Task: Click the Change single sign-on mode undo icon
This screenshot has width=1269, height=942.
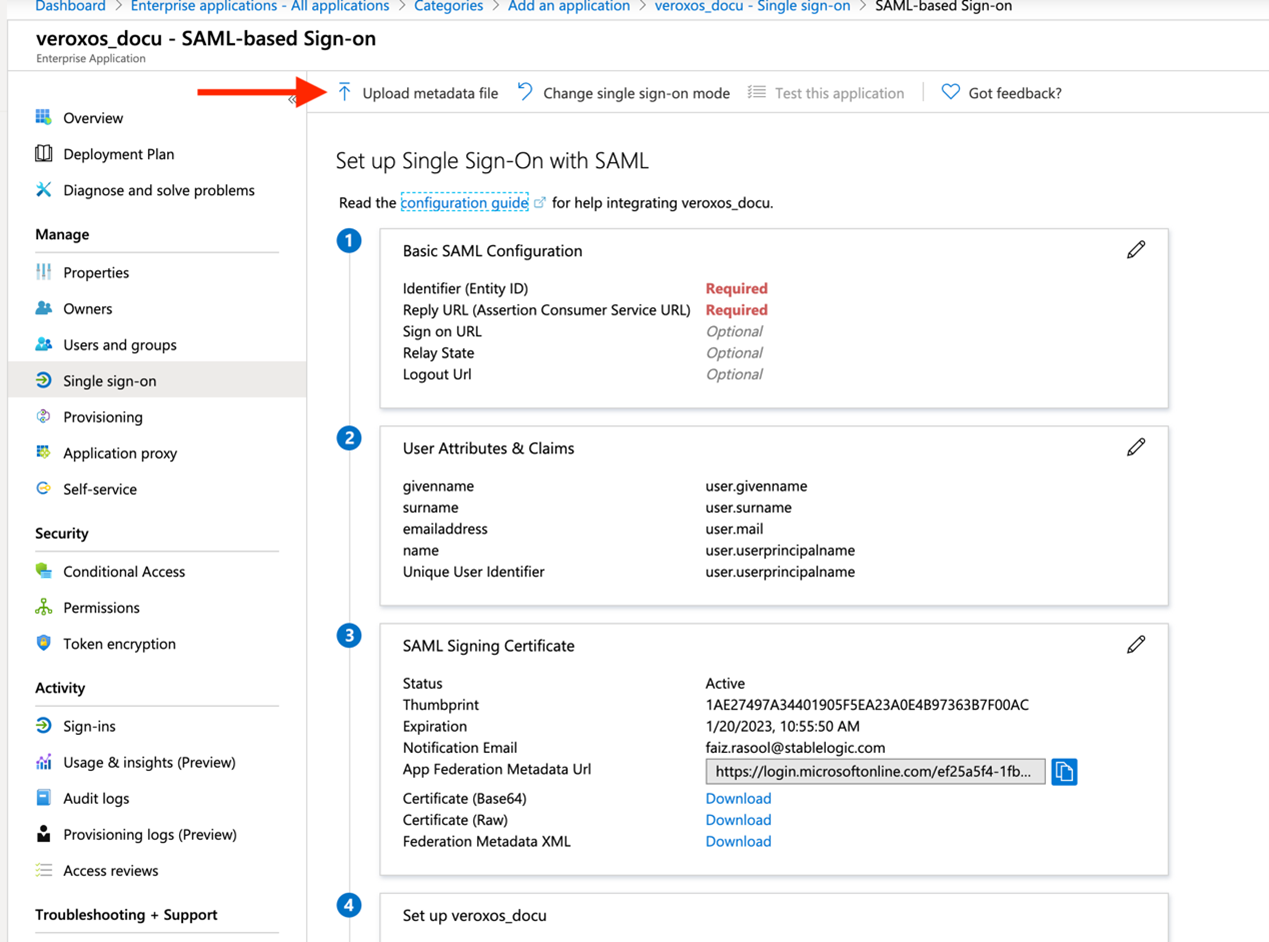Action: click(x=525, y=92)
